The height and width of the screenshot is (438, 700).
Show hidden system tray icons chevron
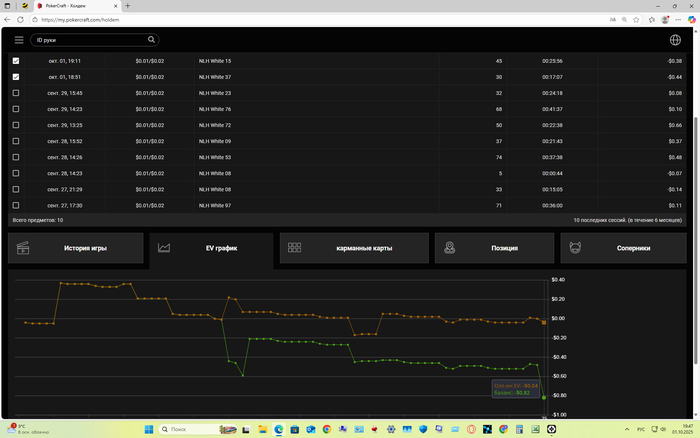[x=627, y=429]
